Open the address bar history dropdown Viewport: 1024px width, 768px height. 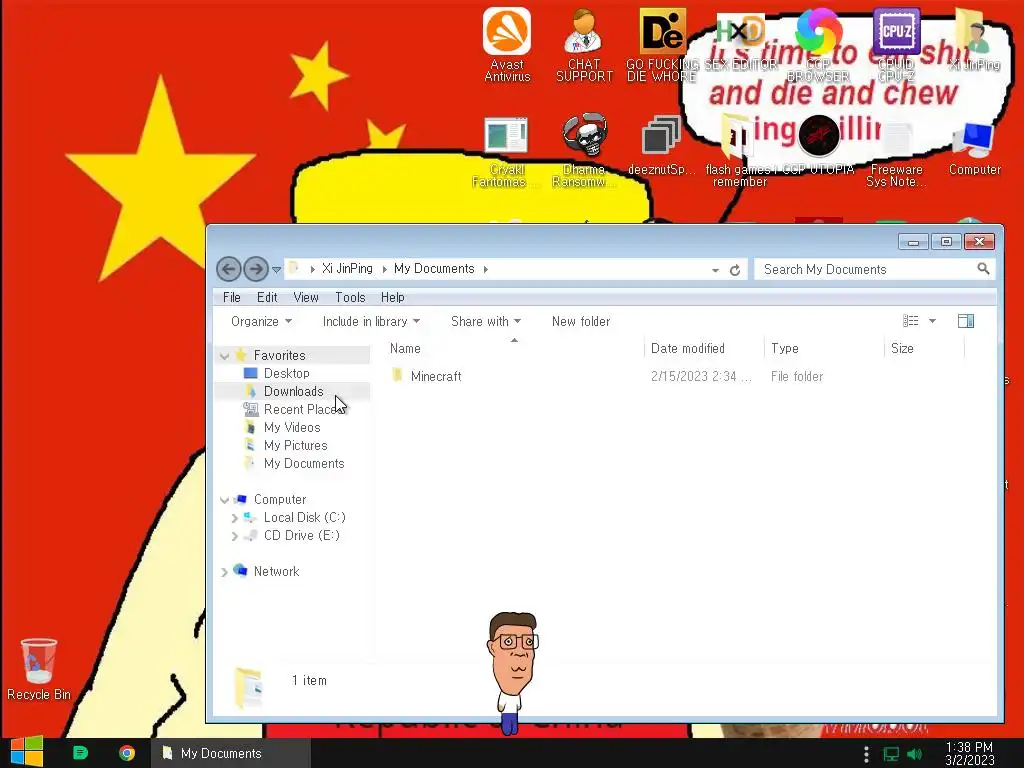pyautogui.click(x=715, y=270)
